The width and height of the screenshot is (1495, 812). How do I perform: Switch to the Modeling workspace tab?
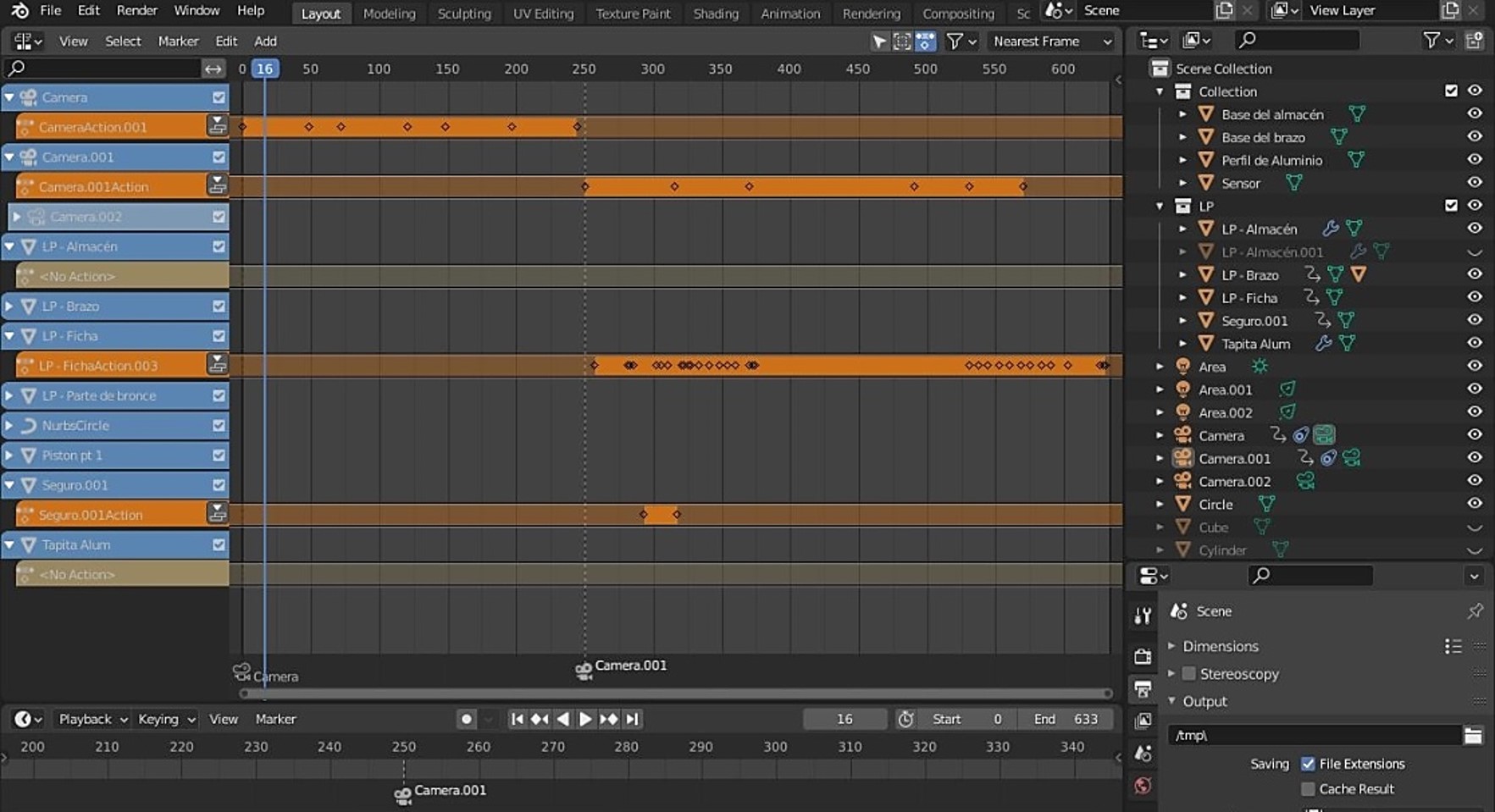tap(390, 14)
